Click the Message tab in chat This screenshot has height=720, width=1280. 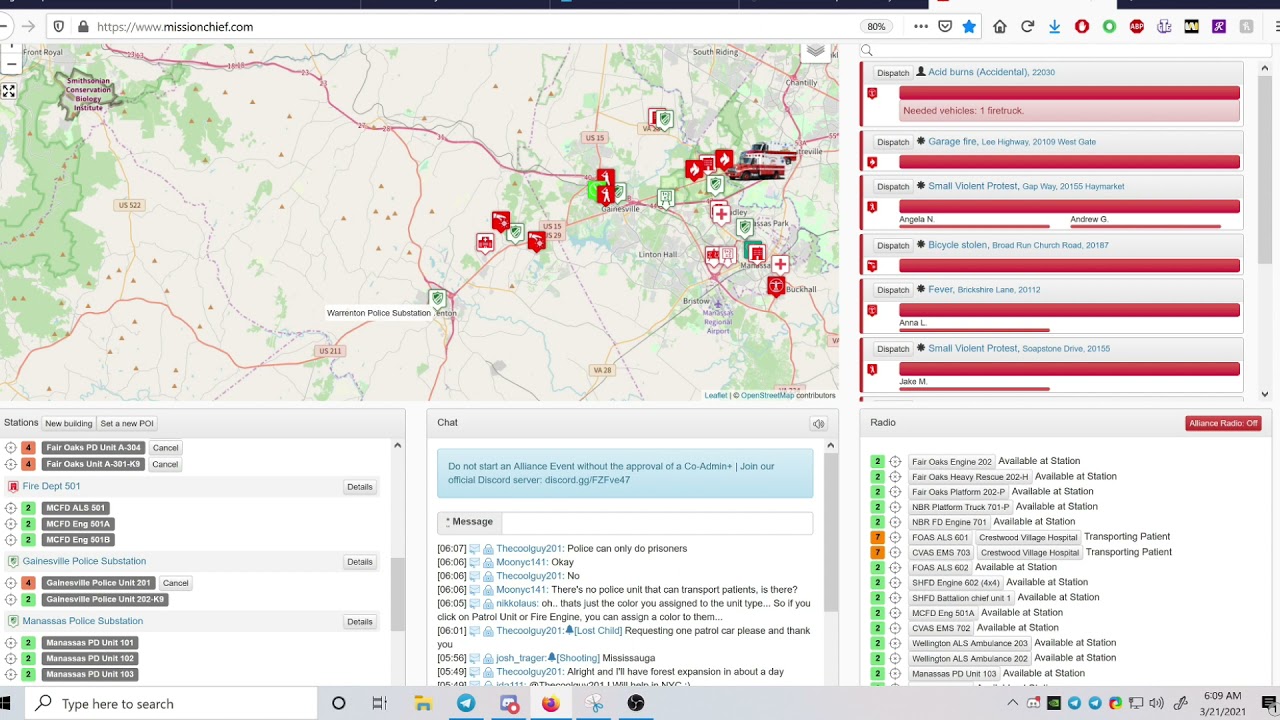pos(470,521)
